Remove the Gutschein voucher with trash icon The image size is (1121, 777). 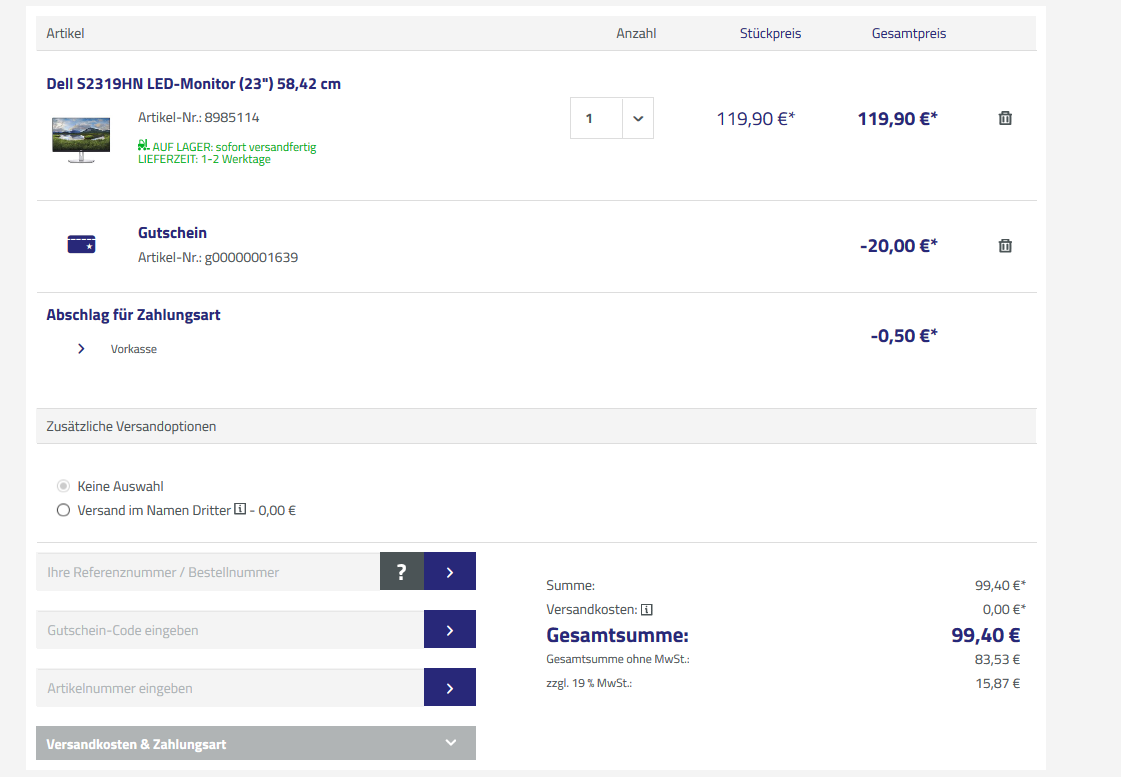click(1005, 246)
